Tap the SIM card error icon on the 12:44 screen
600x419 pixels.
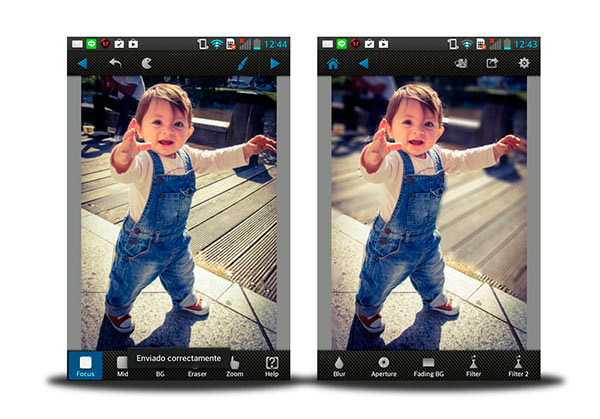click(x=231, y=44)
